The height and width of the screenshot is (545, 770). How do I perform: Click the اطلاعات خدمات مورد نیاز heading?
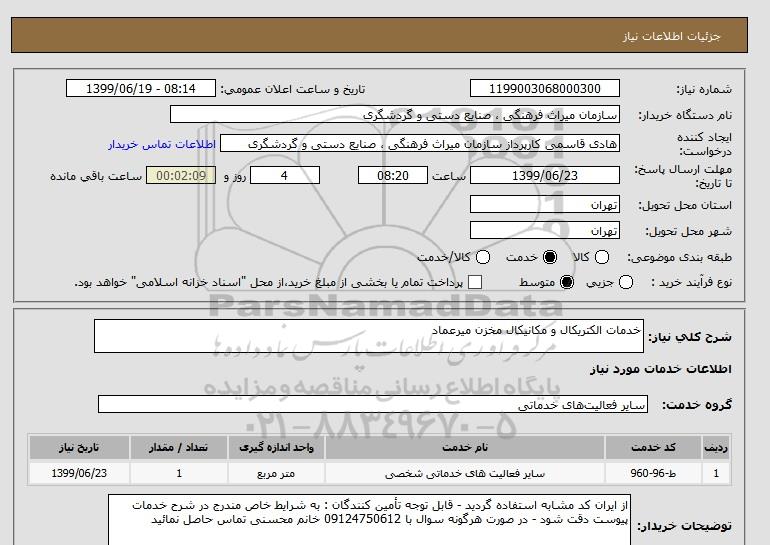click(660, 369)
